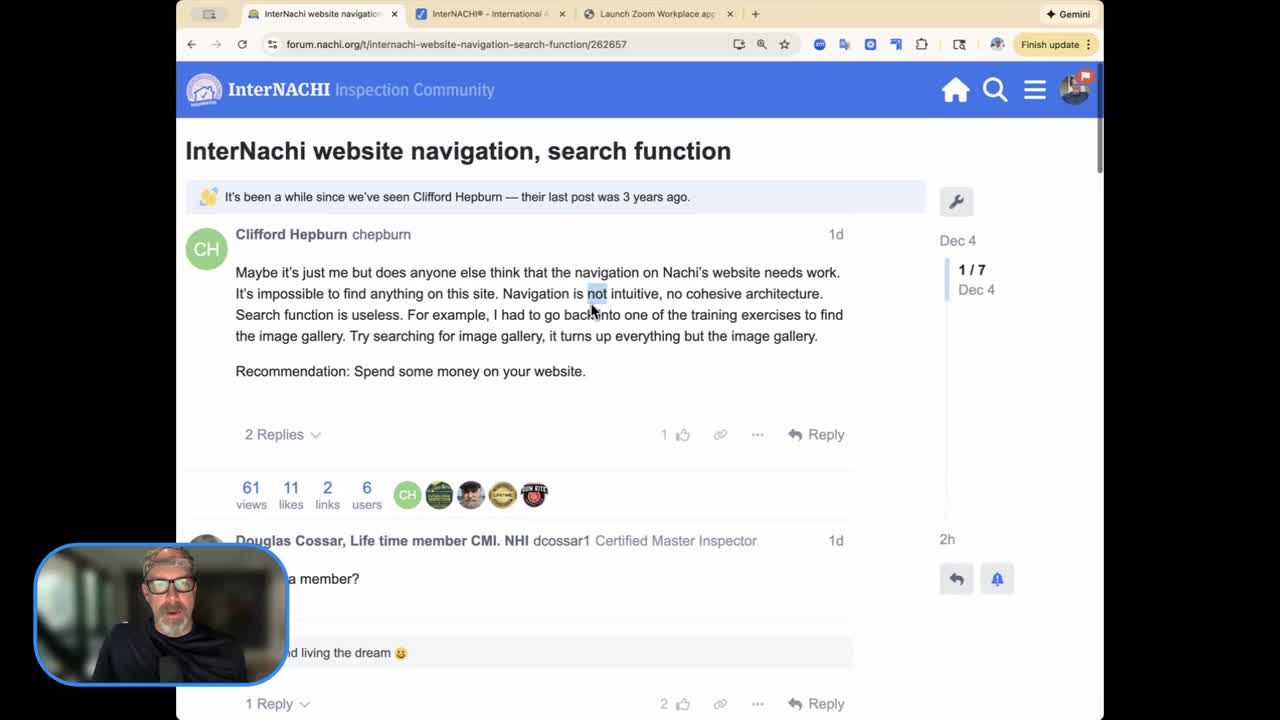Open Clifford Hepburn's profile name link
Screen dimensions: 1280x720
pyautogui.click(x=291, y=234)
